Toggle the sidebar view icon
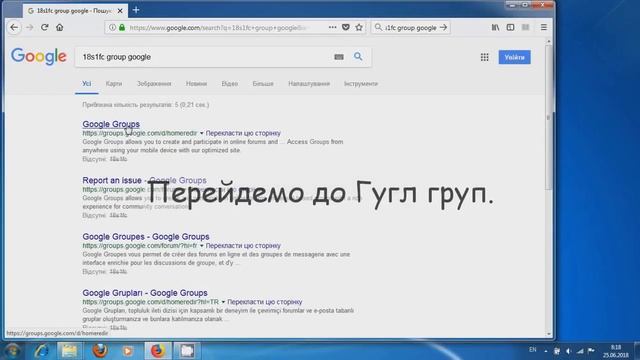Screen dimensions: 640x360 (x=510, y=27)
